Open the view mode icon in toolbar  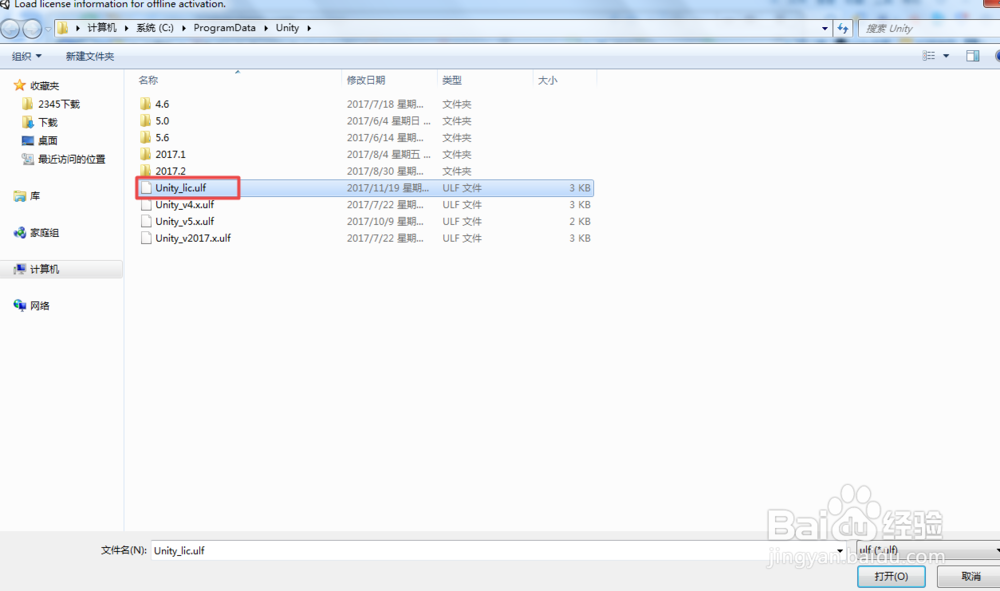(929, 56)
